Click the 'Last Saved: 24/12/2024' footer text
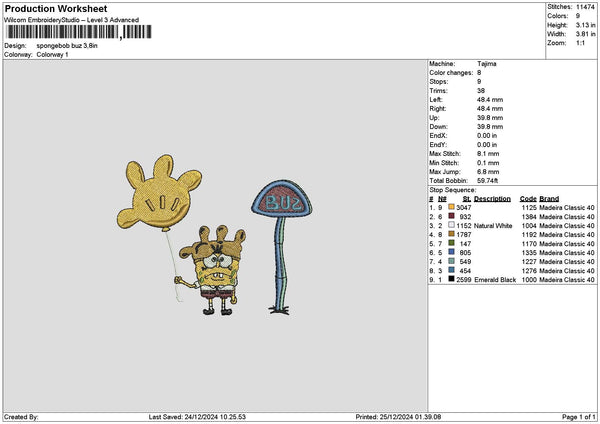This screenshot has width=600, height=424. tap(197, 417)
